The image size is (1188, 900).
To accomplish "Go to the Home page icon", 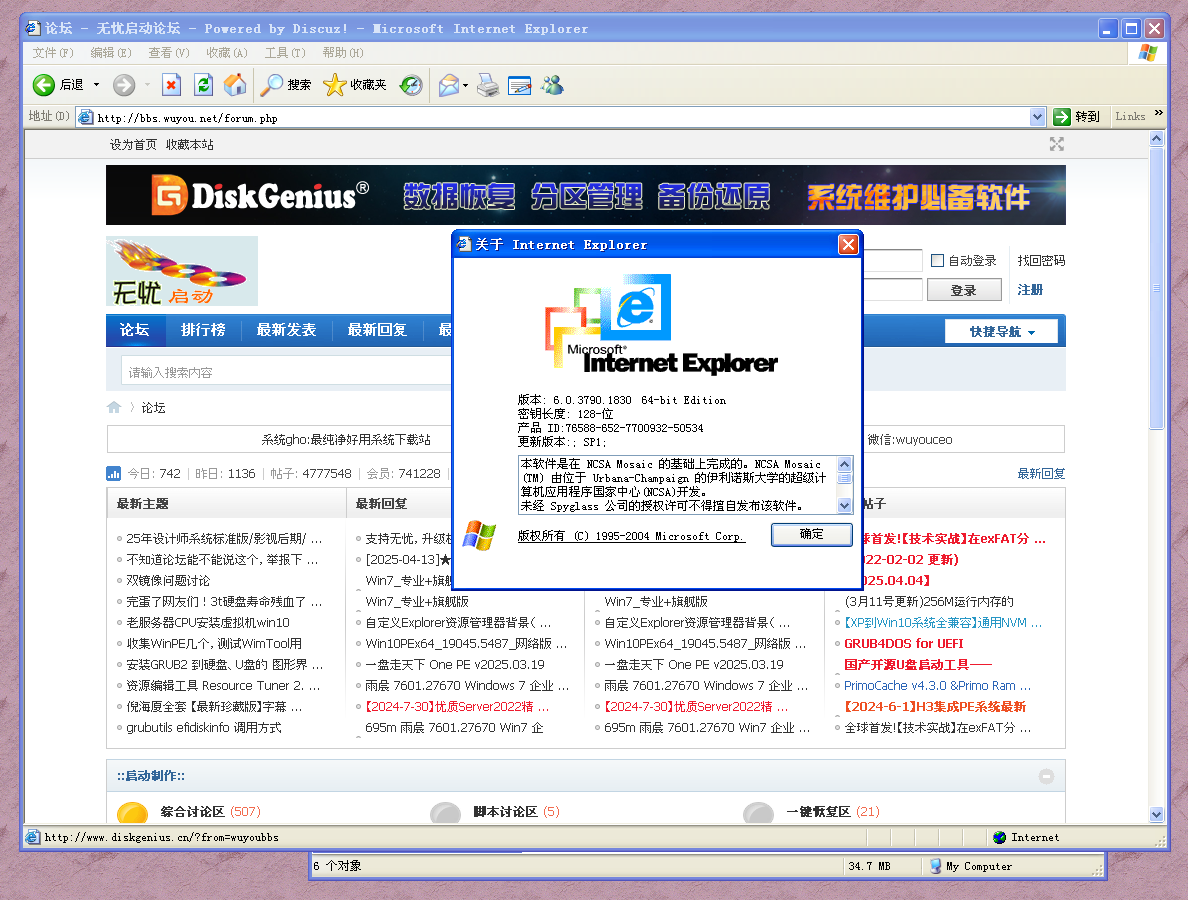I will coord(235,85).
